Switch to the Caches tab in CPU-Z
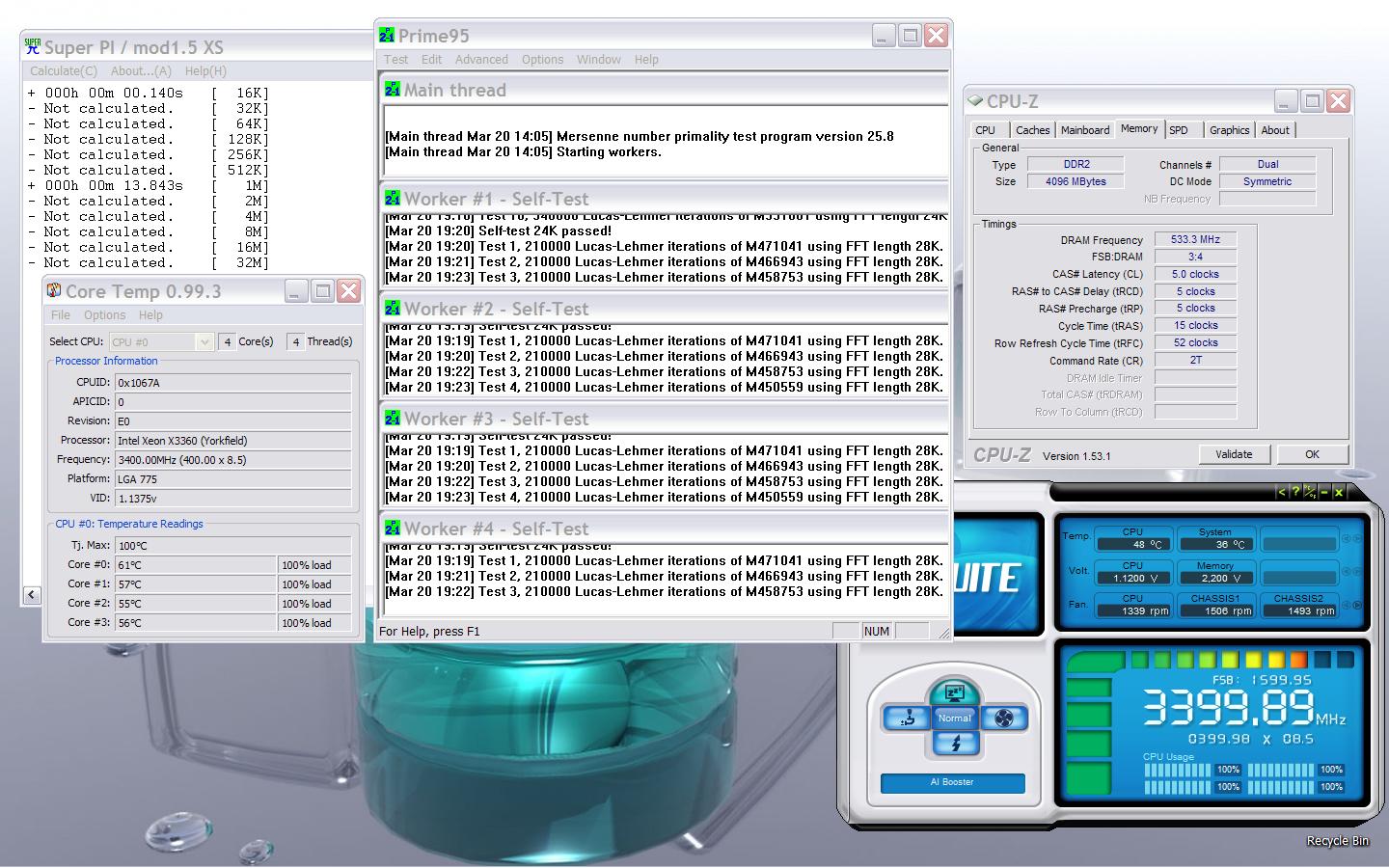Screen dimensions: 1389x868 click(1032, 130)
